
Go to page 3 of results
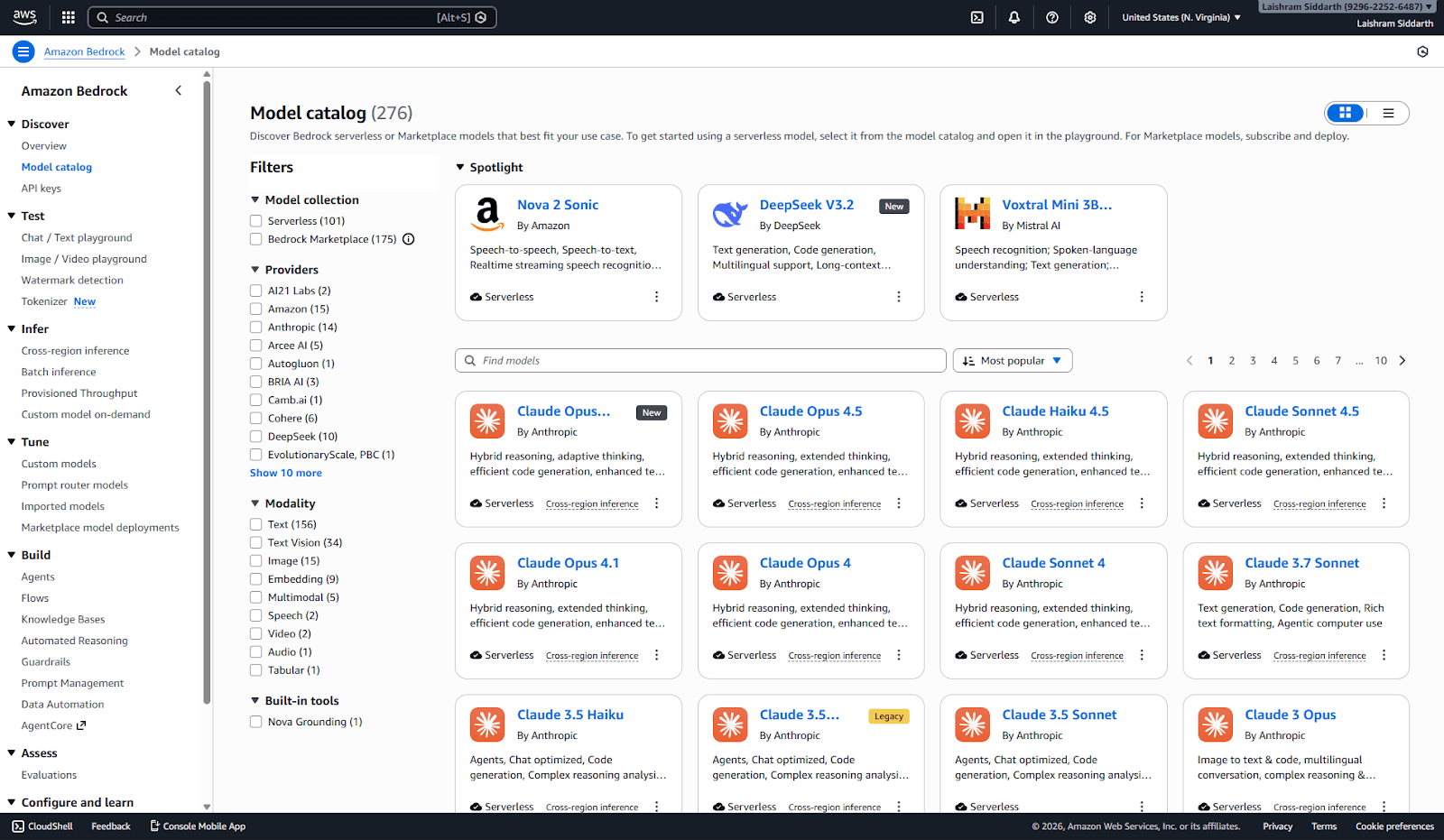[x=1253, y=360]
